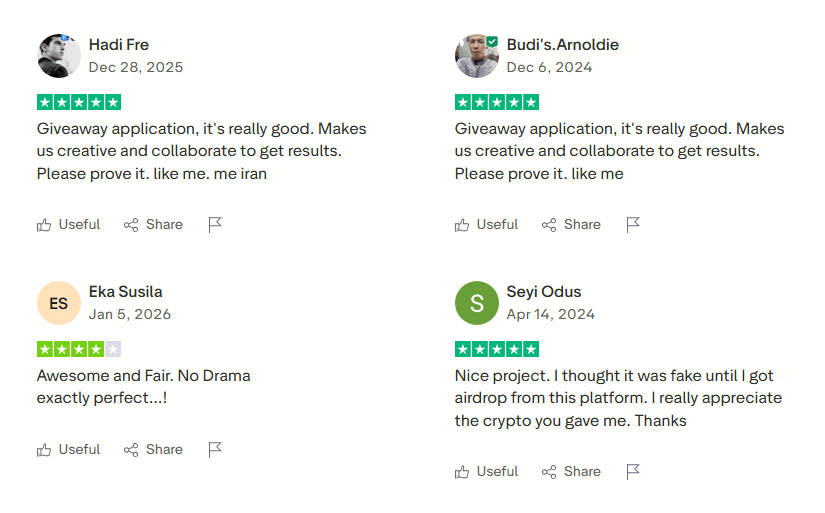Flag Budi's.Arnoldie's review
Viewport: 825px width, 513px height.
point(633,225)
